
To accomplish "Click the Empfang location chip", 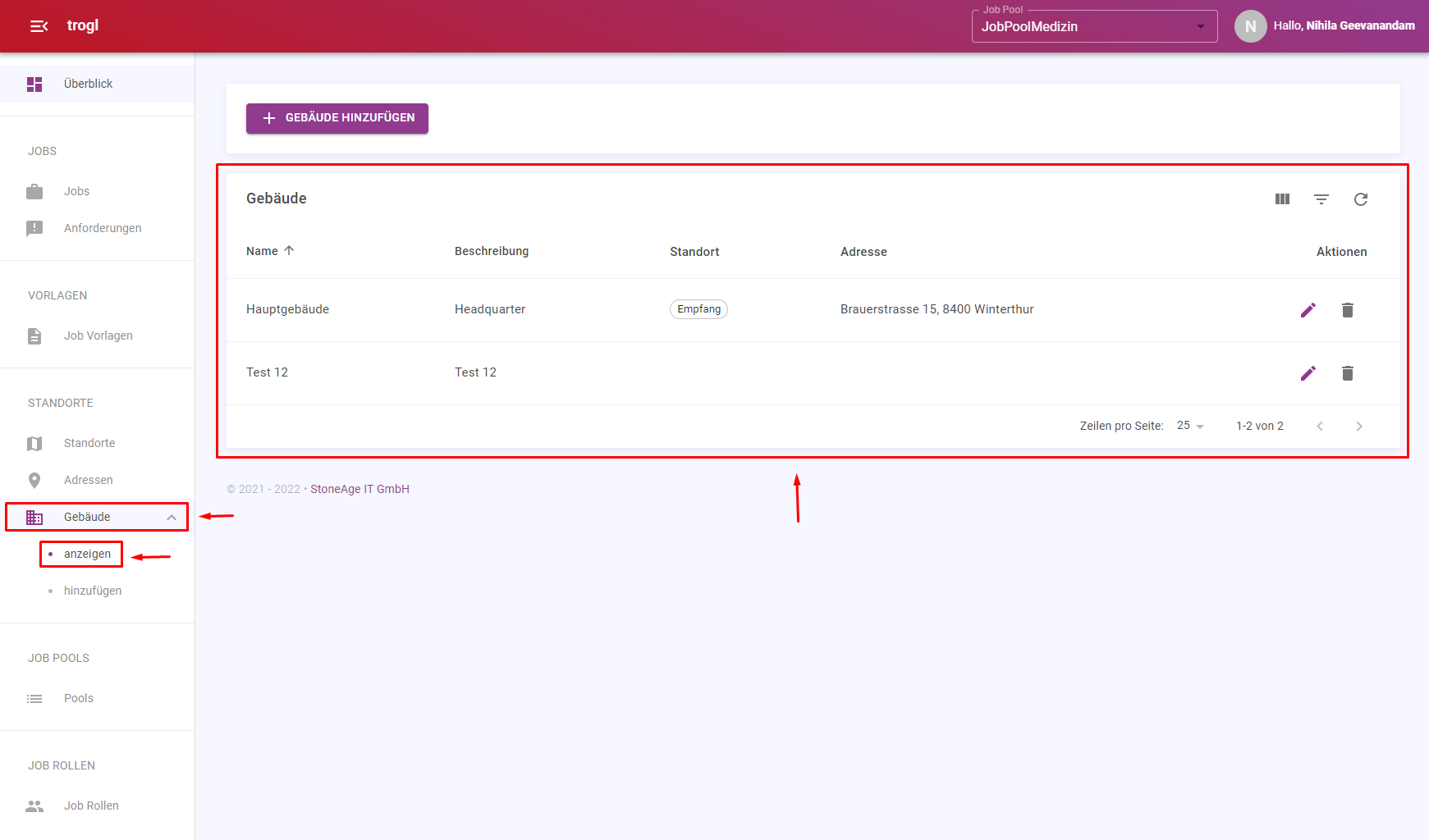I will 698,309.
